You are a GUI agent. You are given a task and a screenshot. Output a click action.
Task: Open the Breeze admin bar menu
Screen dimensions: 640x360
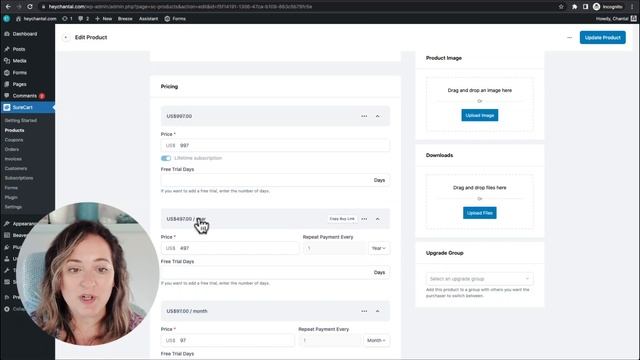(125, 19)
